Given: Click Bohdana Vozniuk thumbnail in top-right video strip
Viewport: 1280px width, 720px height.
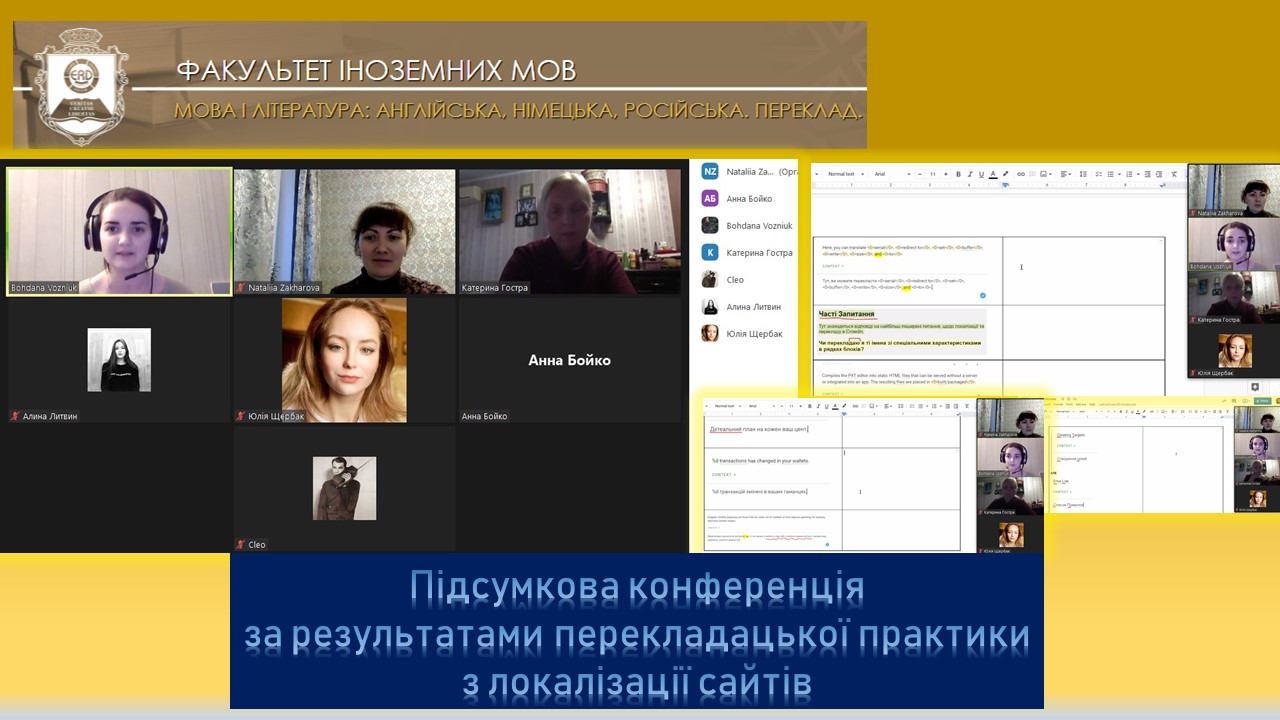Looking at the screenshot, I should point(1233,244).
